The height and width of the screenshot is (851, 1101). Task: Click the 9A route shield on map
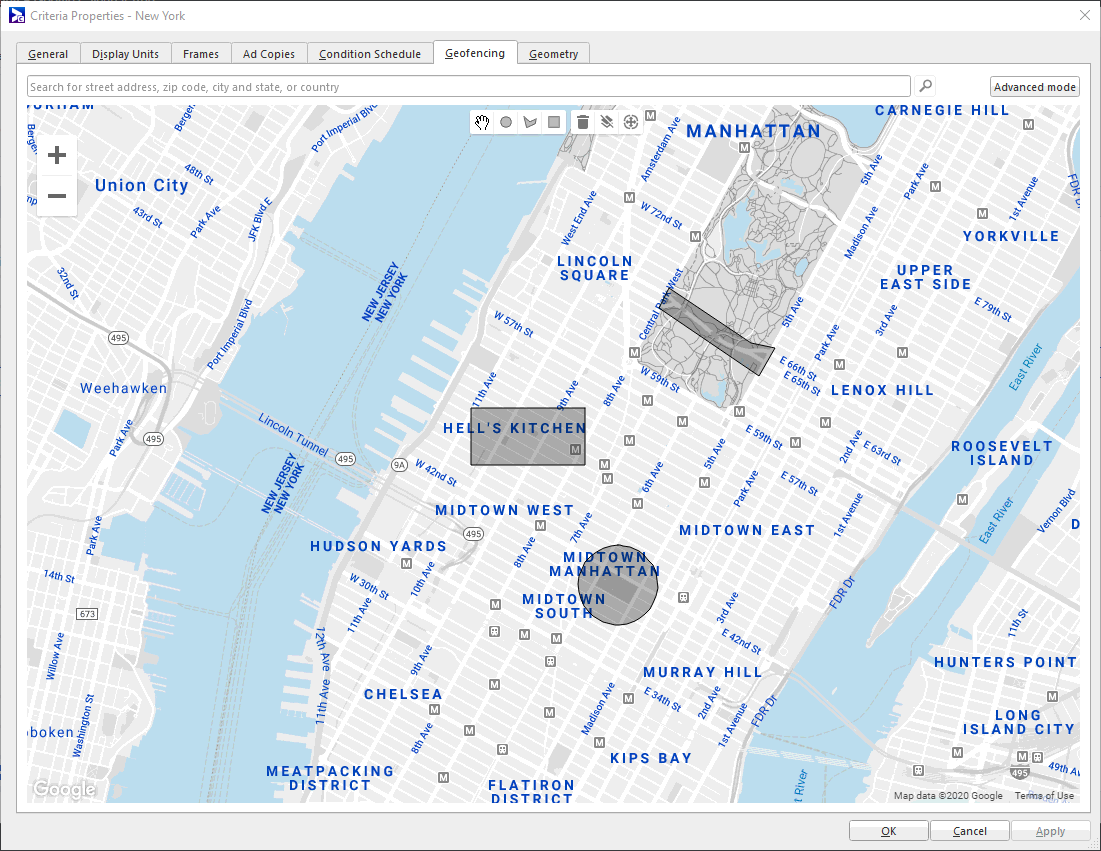(399, 465)
